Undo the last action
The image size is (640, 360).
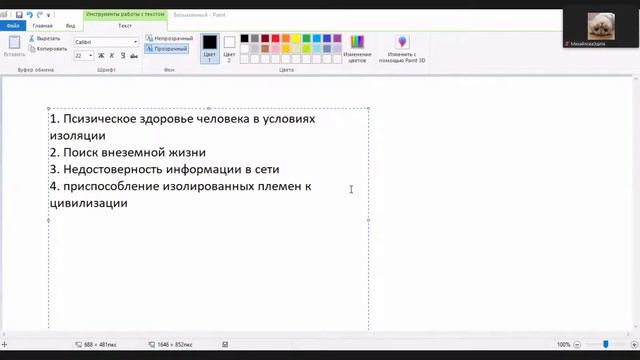click(x=30, y=15)
